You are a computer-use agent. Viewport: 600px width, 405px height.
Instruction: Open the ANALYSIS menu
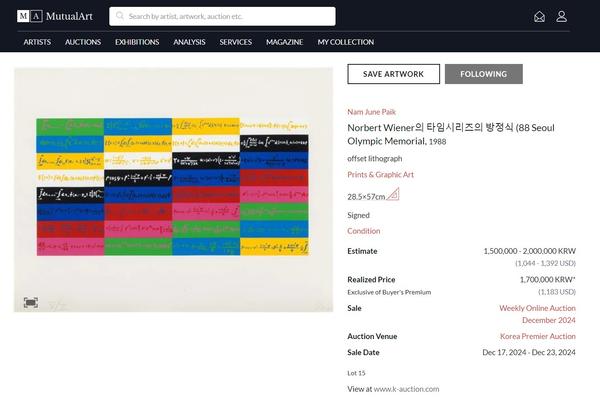[189, 42]
